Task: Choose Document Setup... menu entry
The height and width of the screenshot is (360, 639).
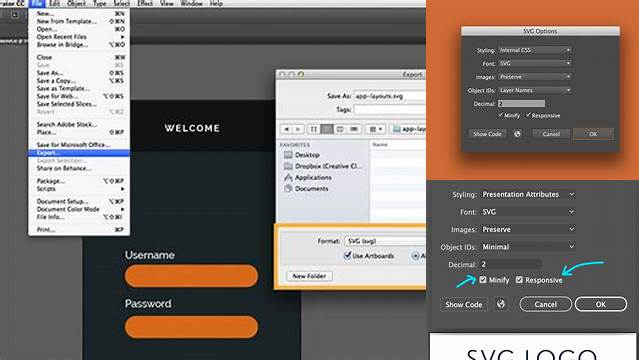Action: click(x=79, y=201)
